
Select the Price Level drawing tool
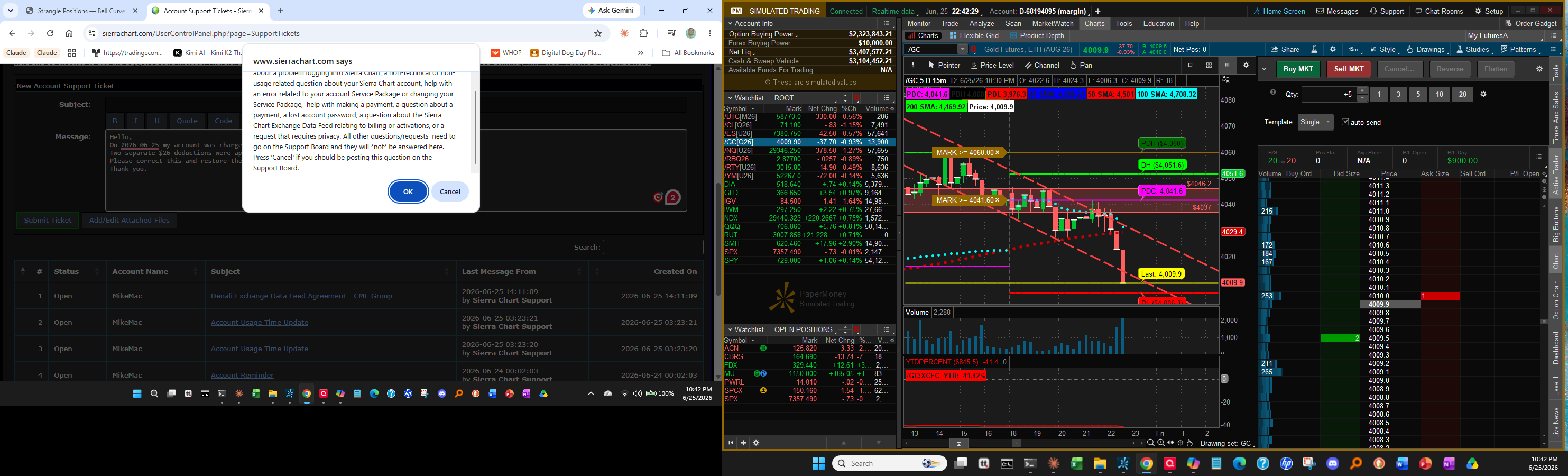click(x=992, y=65)
